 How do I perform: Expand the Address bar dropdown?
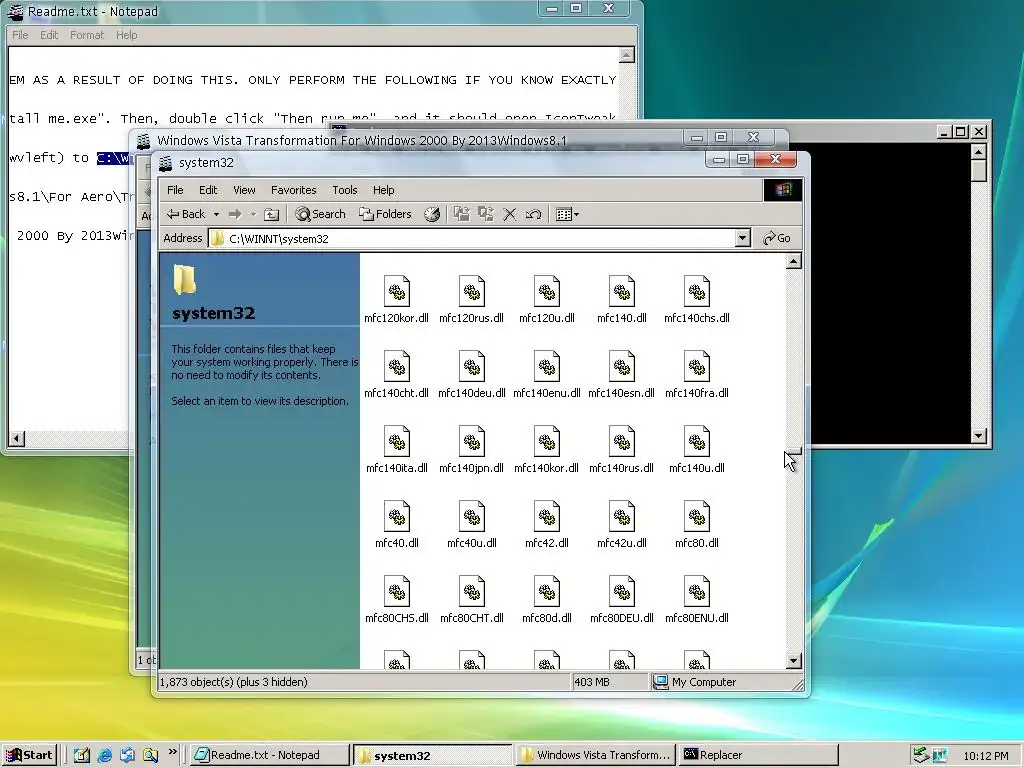tap(743, 238)
